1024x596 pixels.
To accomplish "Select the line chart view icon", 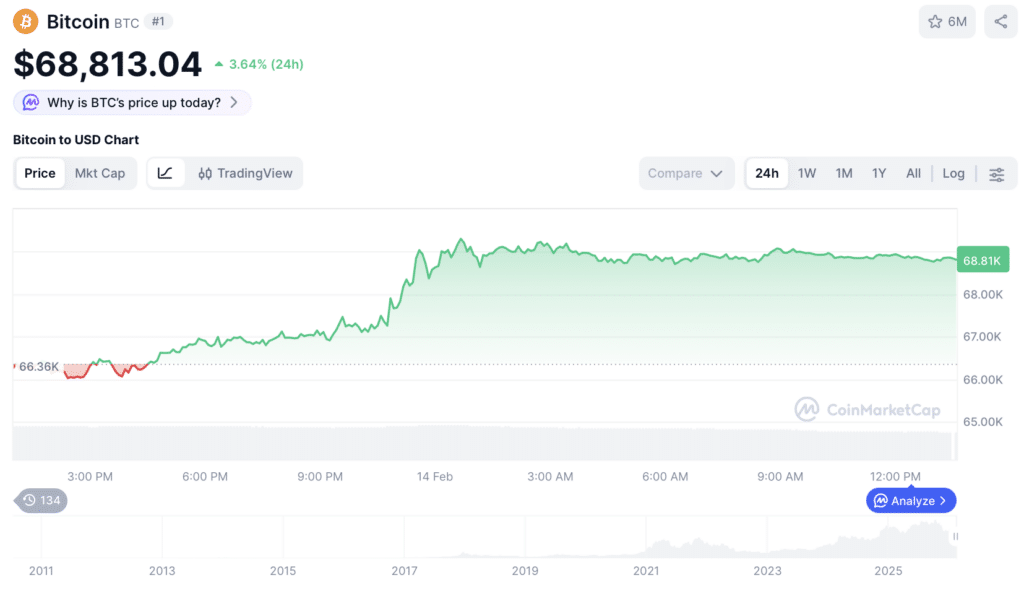I will tap(165, 173).
